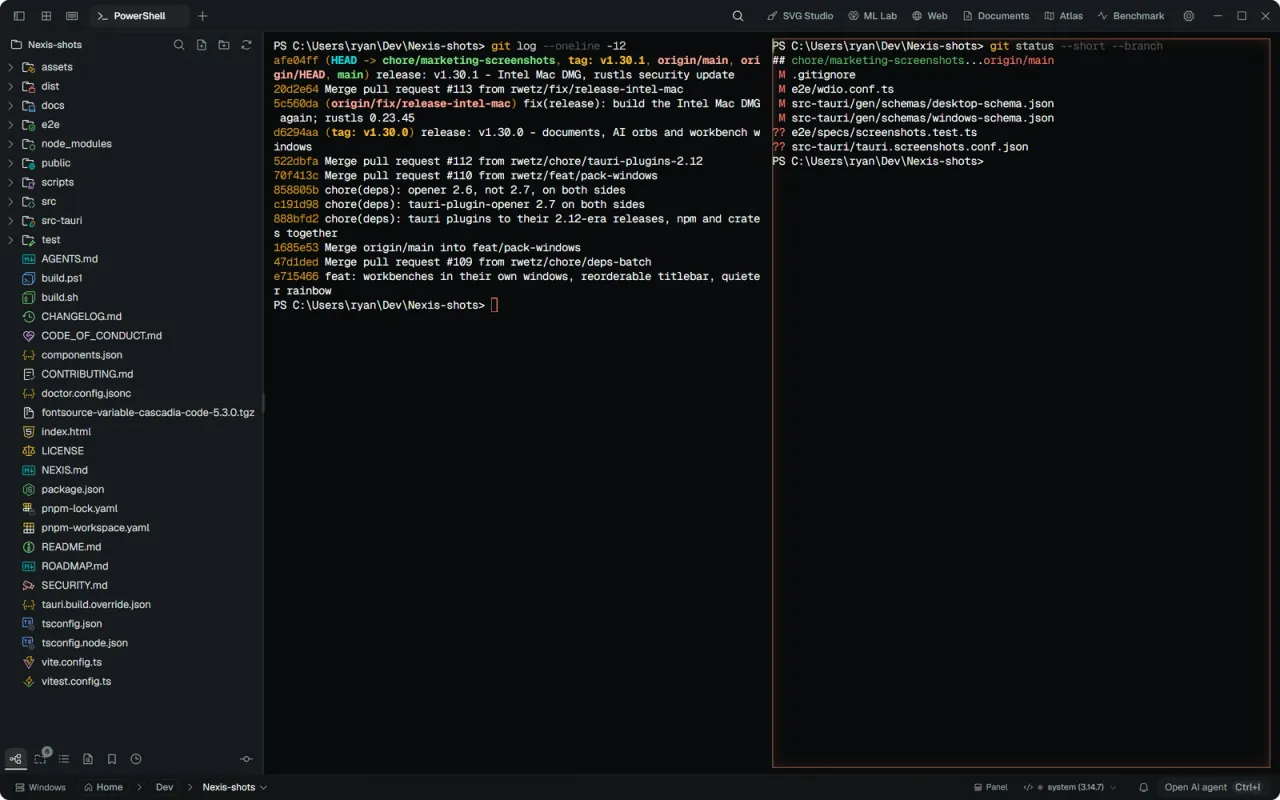Image resolution: width=1280 pixels, height=800 pixels.
Task: Open CHANGELOG.md from the file list
Action: click(x=130, y=316)
